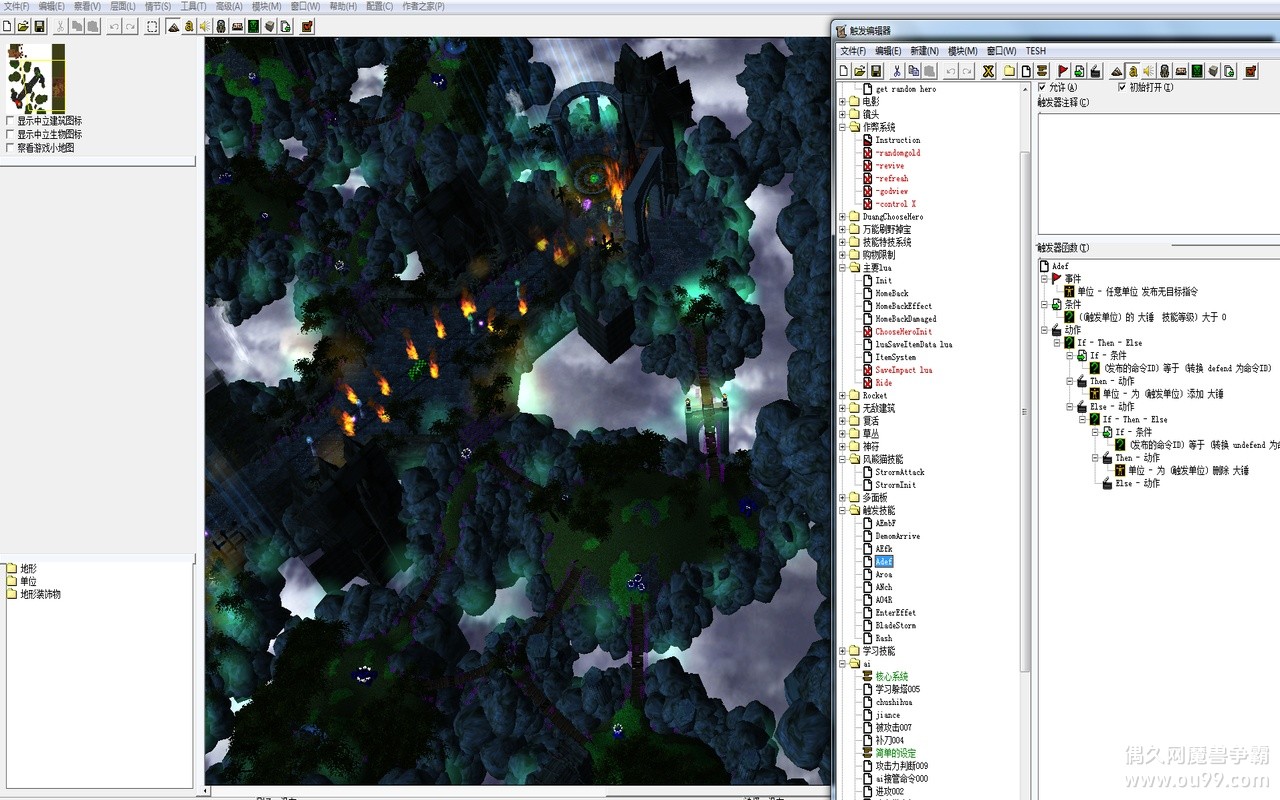Open Sound Editor from main toolbar
The height and width of the screenshot is (800, 1280).
click(x=204, y=26)
